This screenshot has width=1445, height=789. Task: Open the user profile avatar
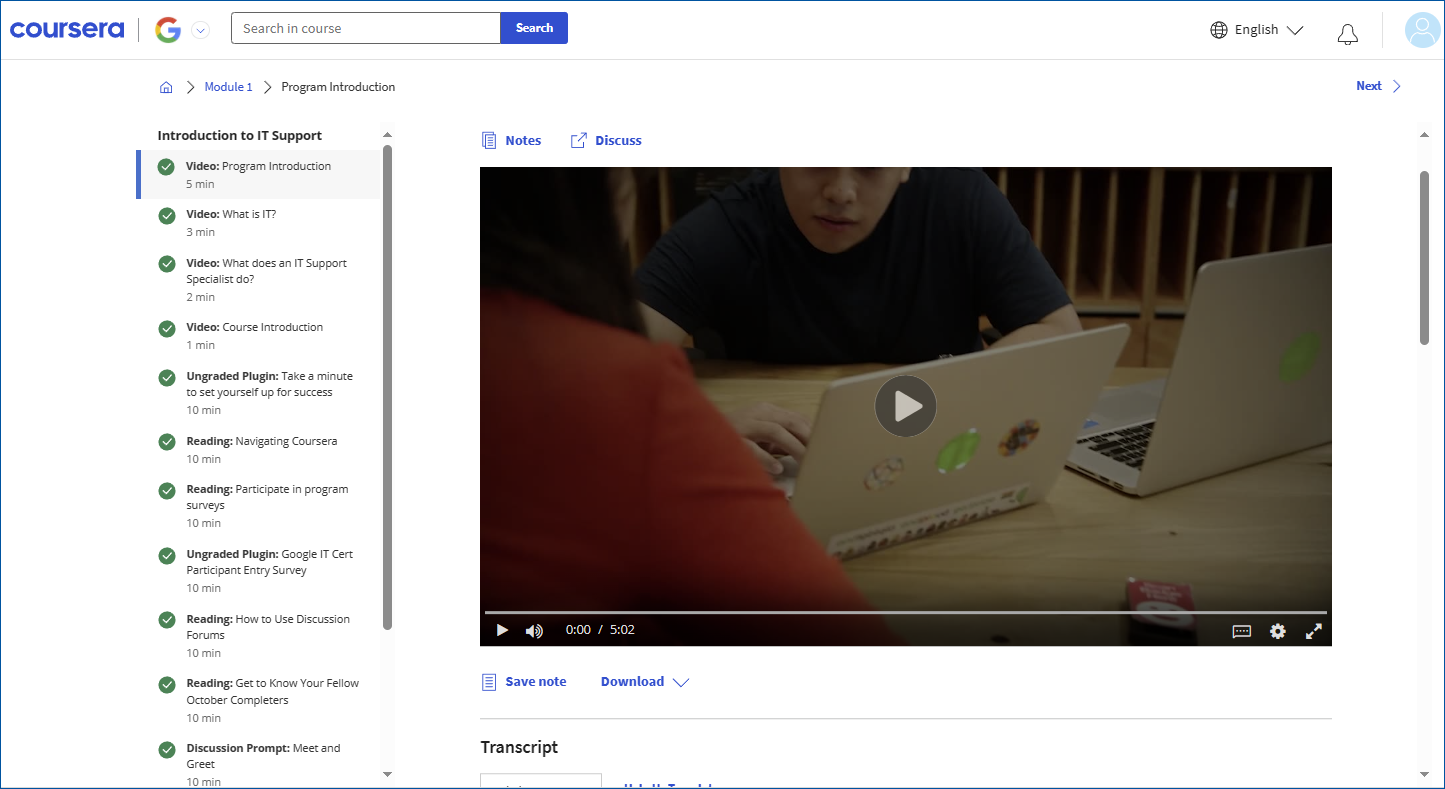(1422, 30)
